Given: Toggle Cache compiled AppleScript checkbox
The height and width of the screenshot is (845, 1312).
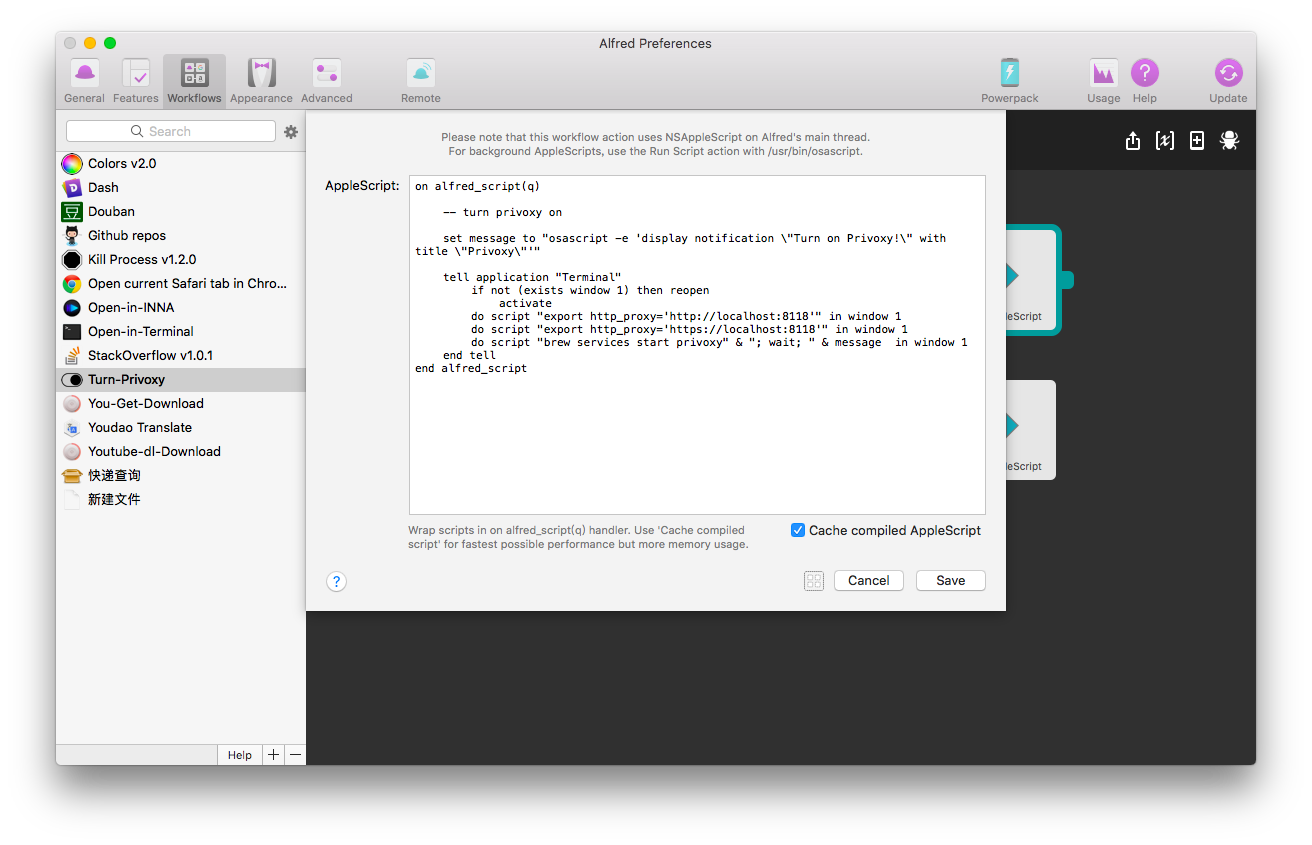Looking at the screenshot, I should (798, 530).
